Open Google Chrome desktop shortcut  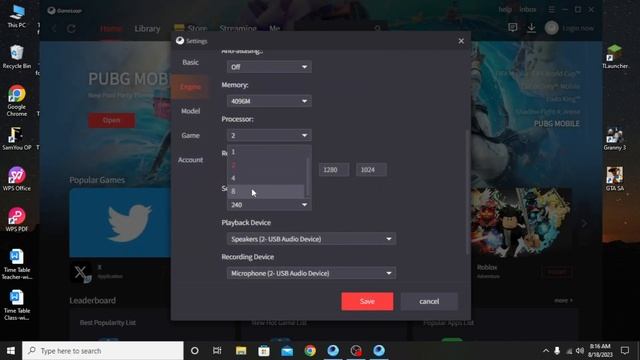pos(17,101)
